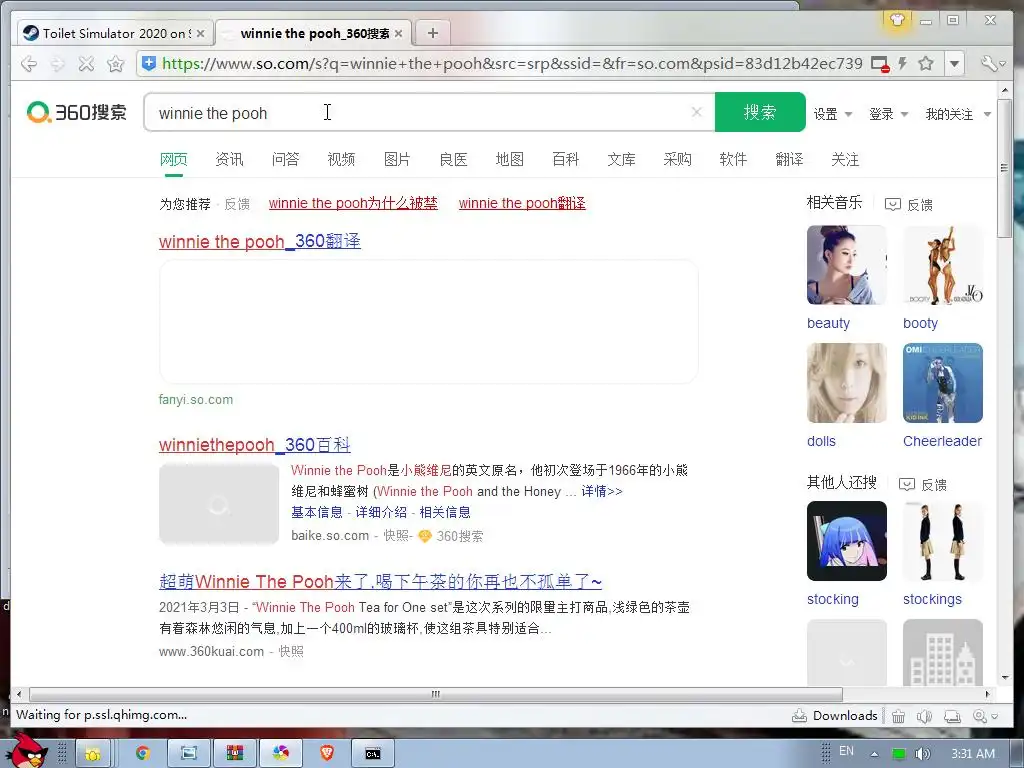Click the skin T-shirt icon in title bar
This screenshot has height=768, width=1024.
[x=897, y=20]
